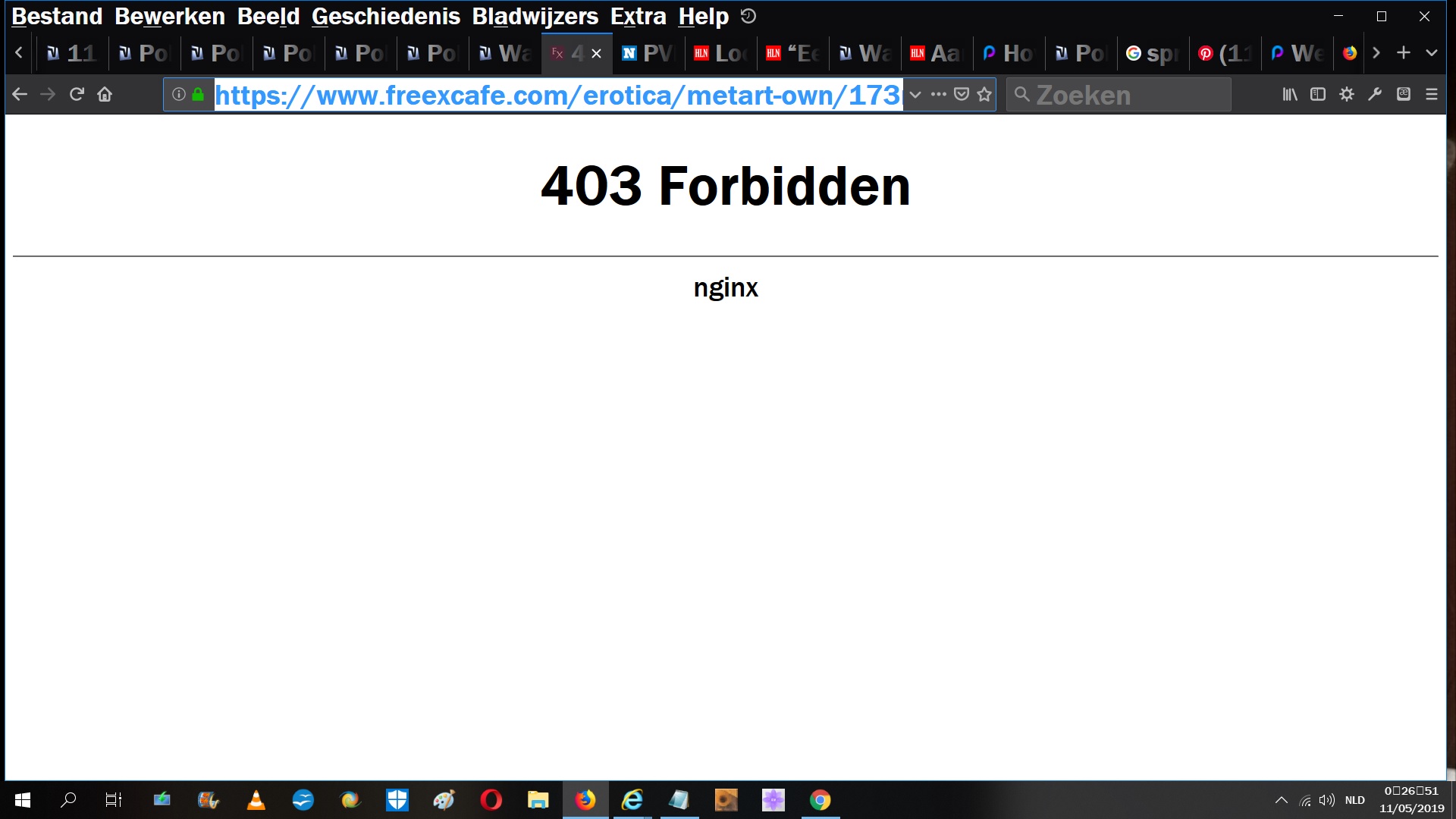Open the Bladwijzers menu
The height and width of the screenshot is (819, 1456).
[x=535, y=16]
